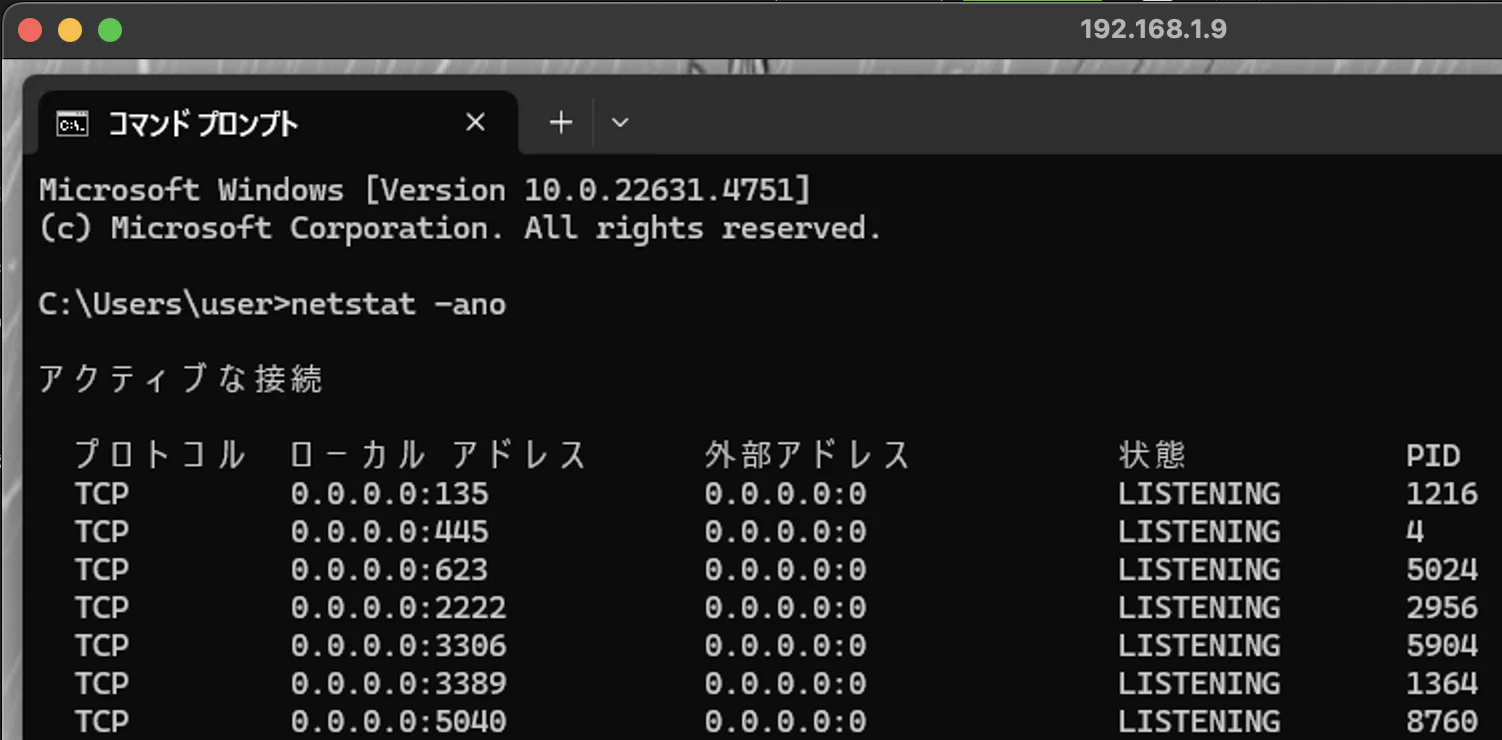Close the remote desktop window with the red button
The width and height of the screenshot is (1502, 740).
pos(30,30)
